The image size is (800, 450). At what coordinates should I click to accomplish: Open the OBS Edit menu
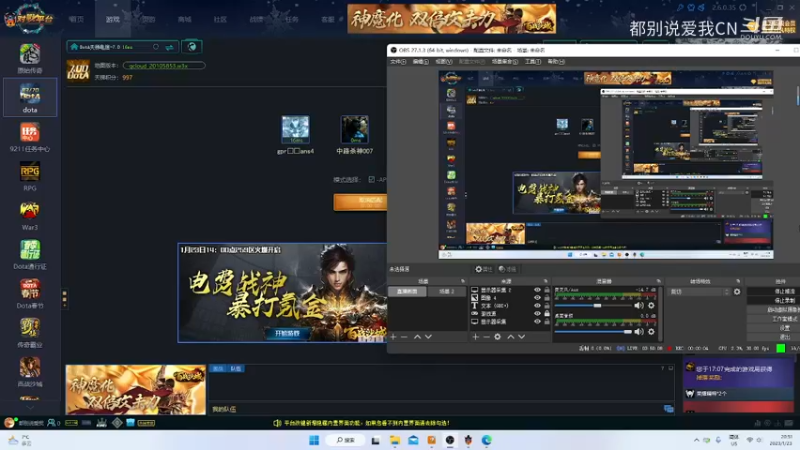(420, 62)
